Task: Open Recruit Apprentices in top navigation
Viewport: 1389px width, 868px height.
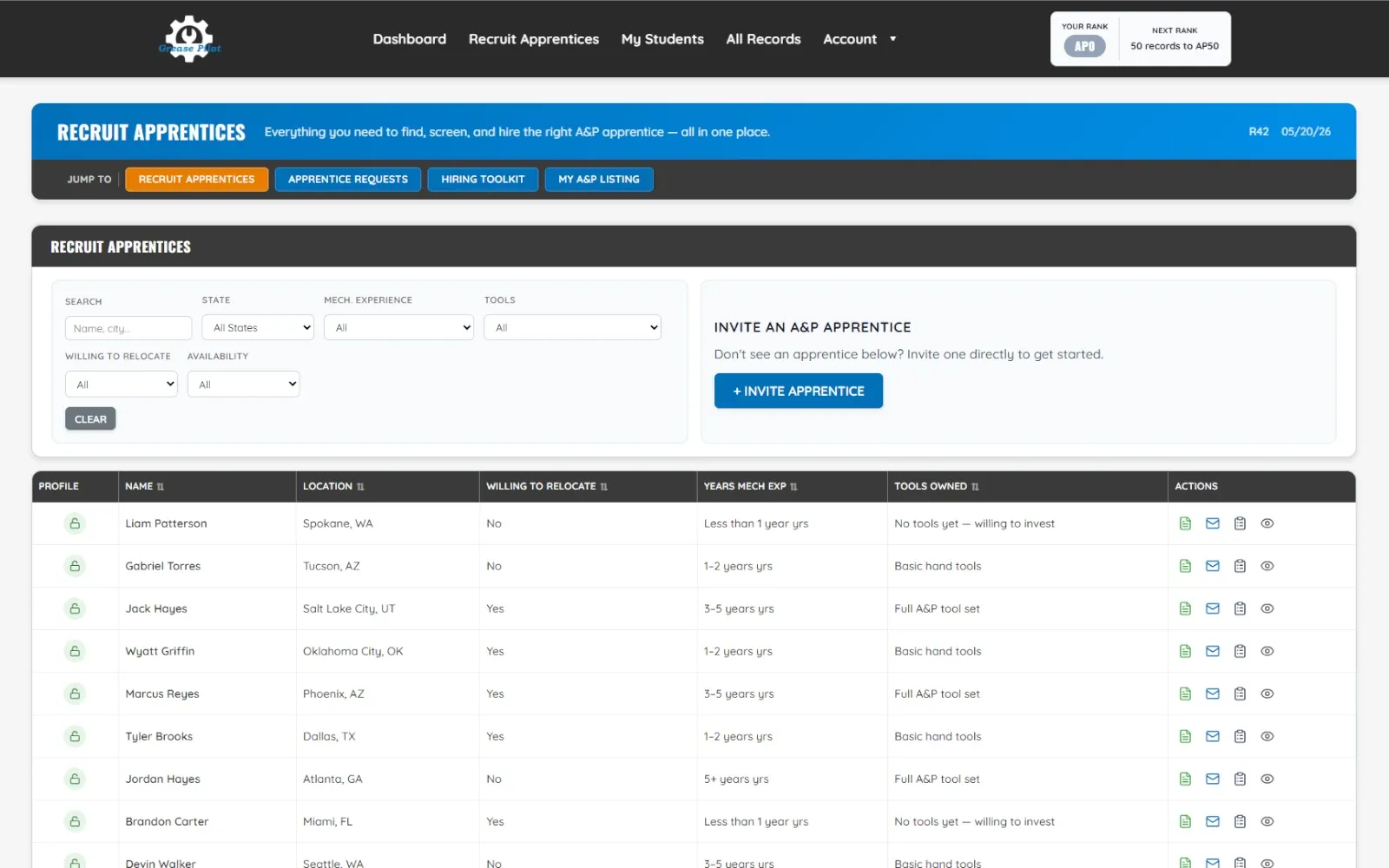Action: [534, 39]
